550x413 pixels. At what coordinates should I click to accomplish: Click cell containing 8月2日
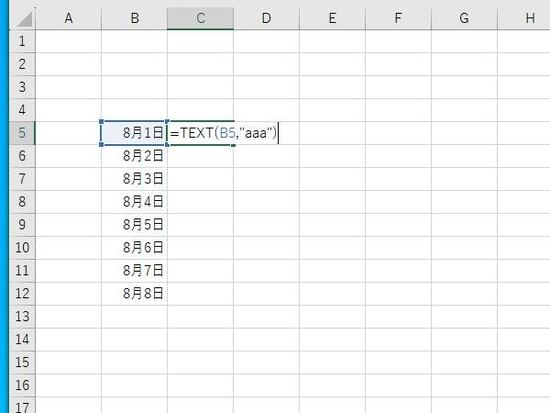pos(135,156)
